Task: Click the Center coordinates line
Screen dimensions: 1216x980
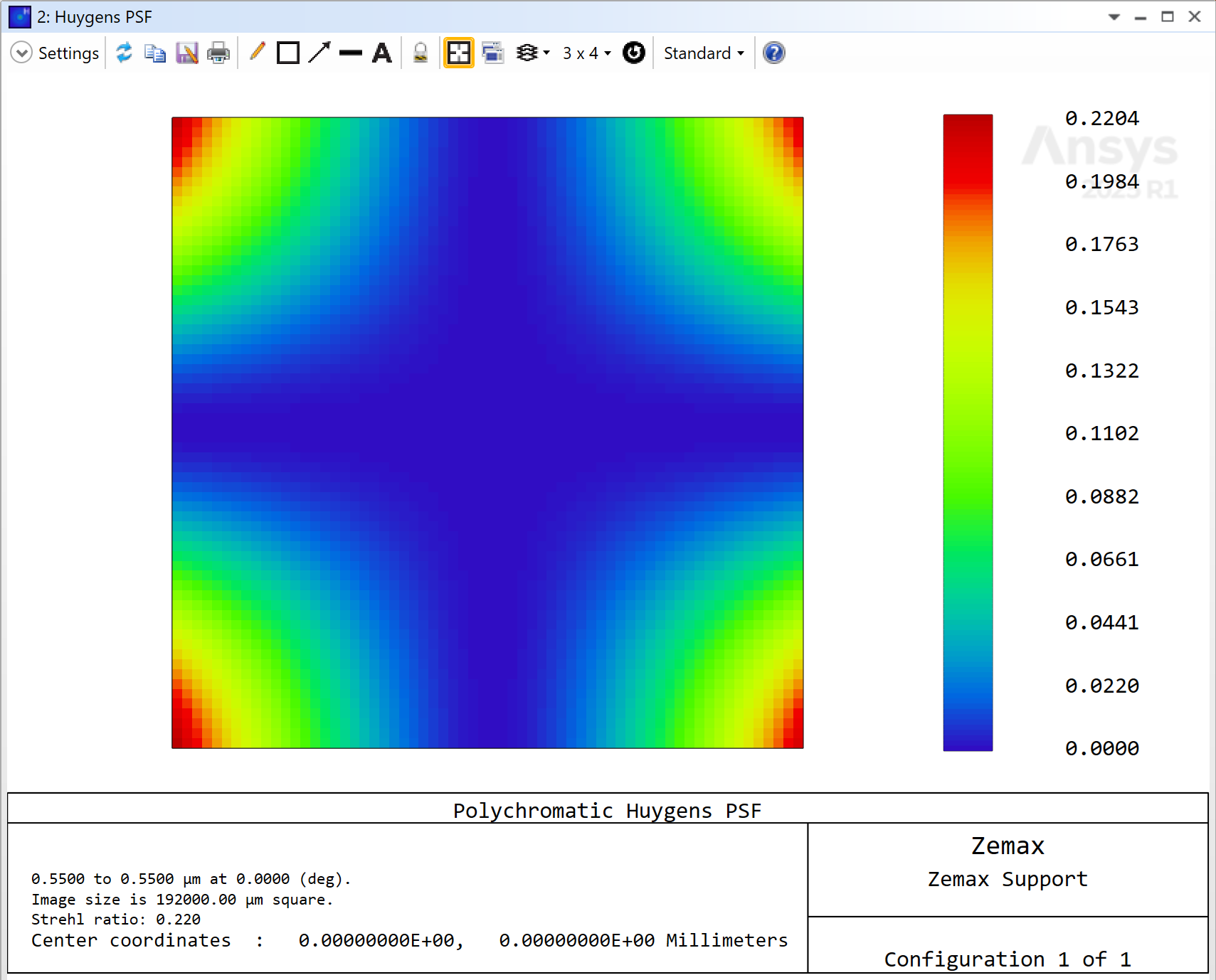Action: [409, 940]
